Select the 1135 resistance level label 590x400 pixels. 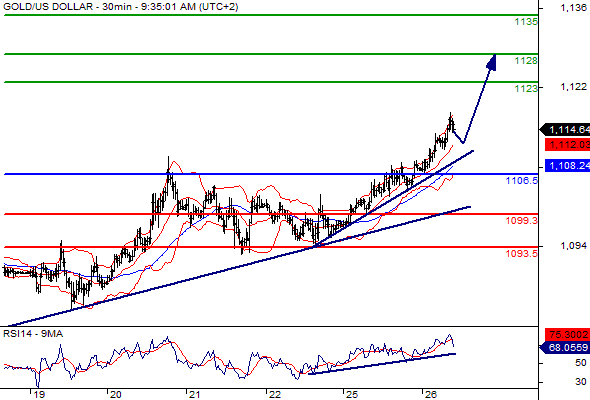[526, 22]
